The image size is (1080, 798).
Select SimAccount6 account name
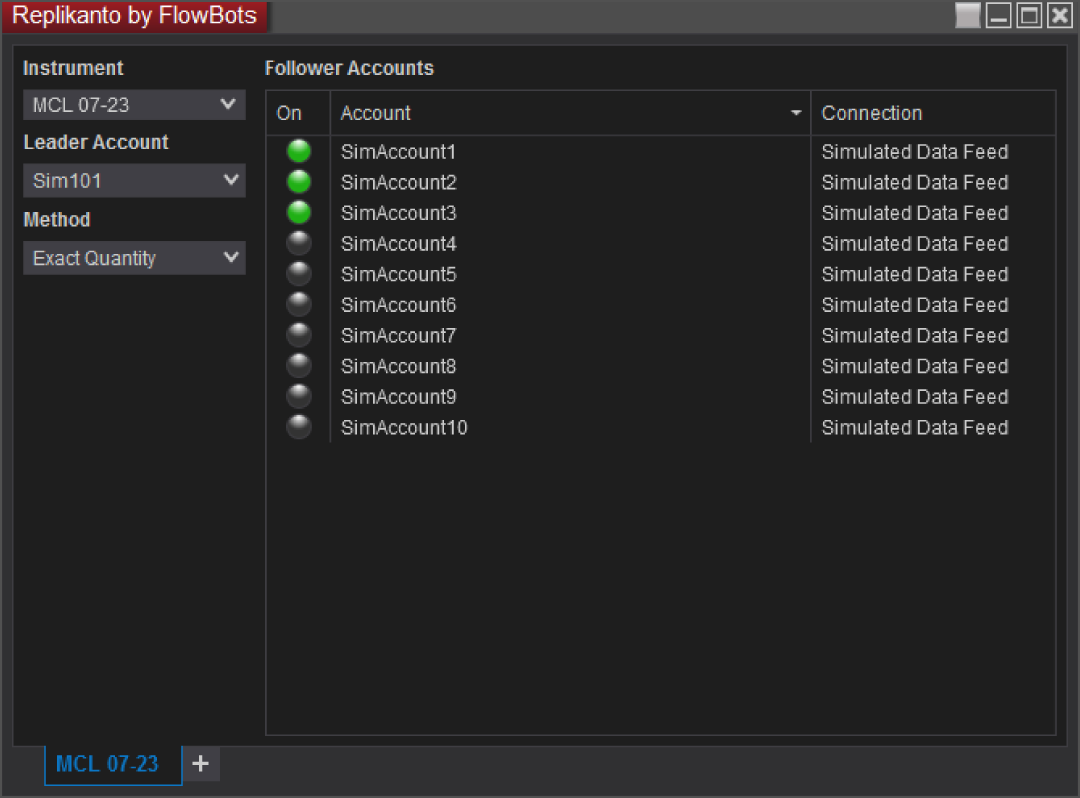tap(399, 305)
